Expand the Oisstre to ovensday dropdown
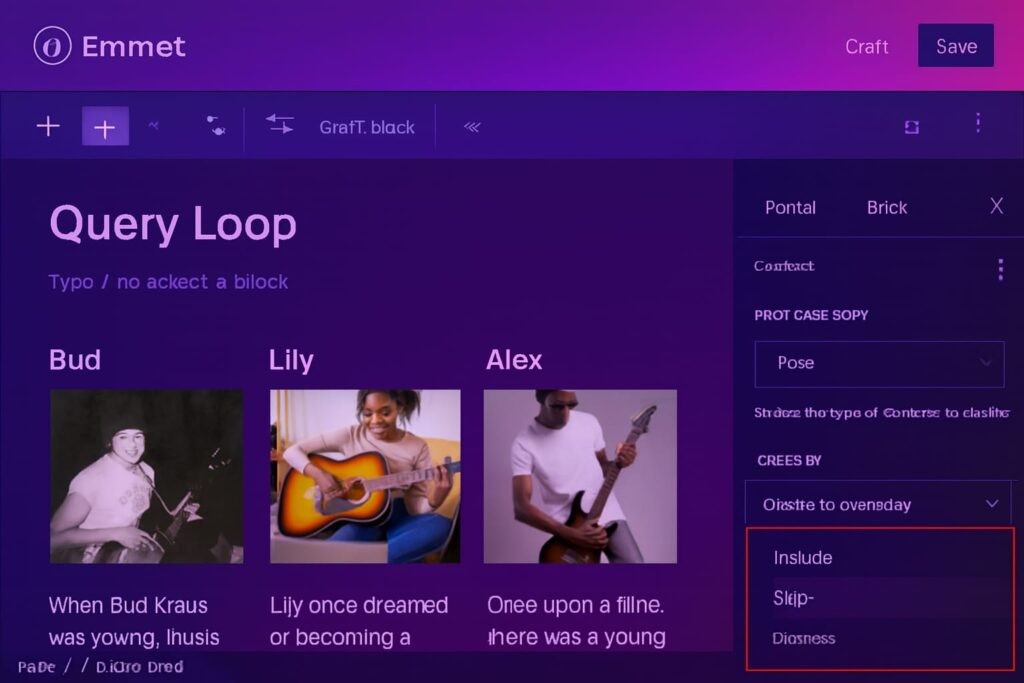The width and height of the screenshot is (1024, 683). (x=878, y=503)
